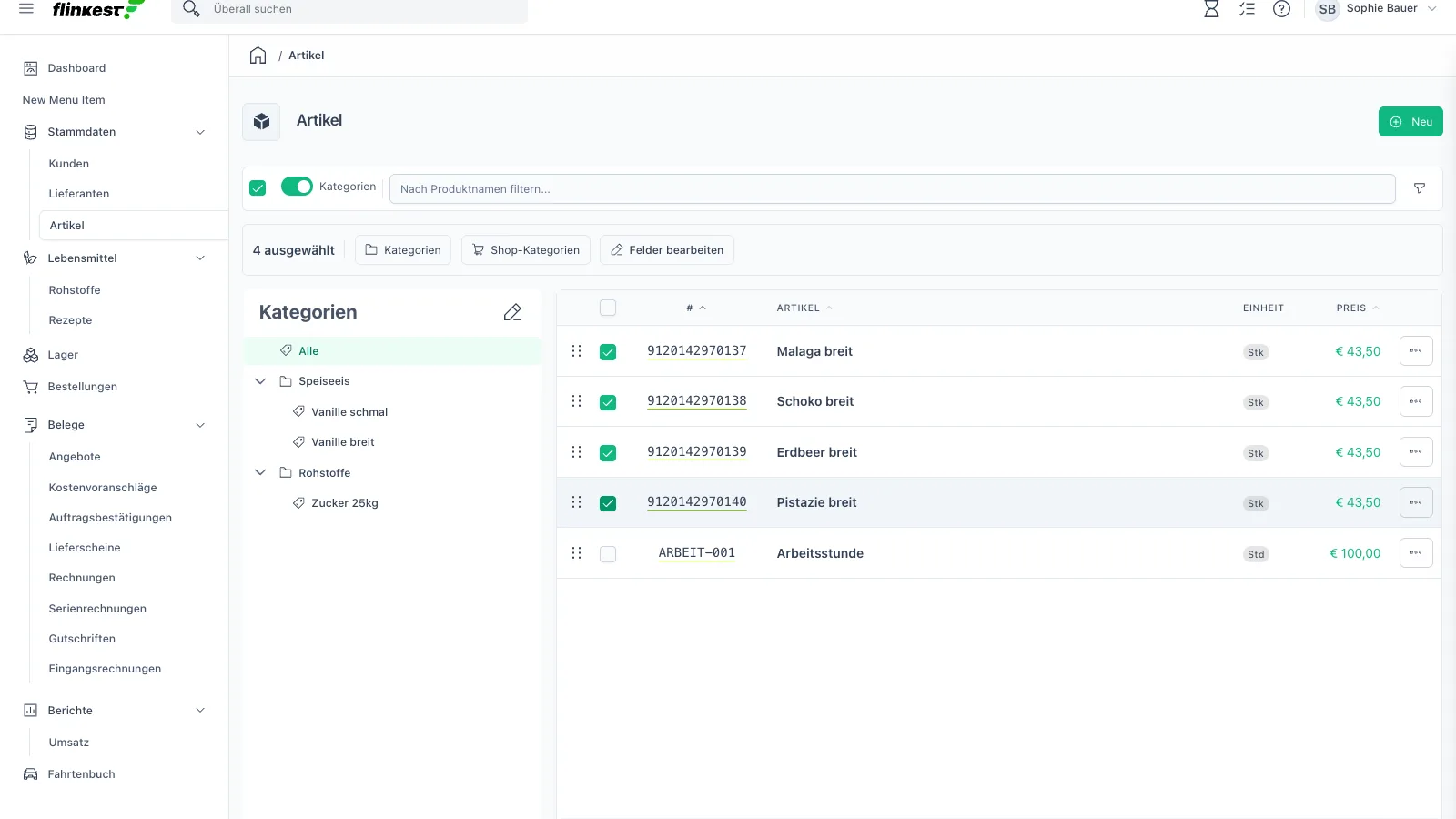Click the Shop-Kategorien button
1456x819 pixels.
pos(526,250)
